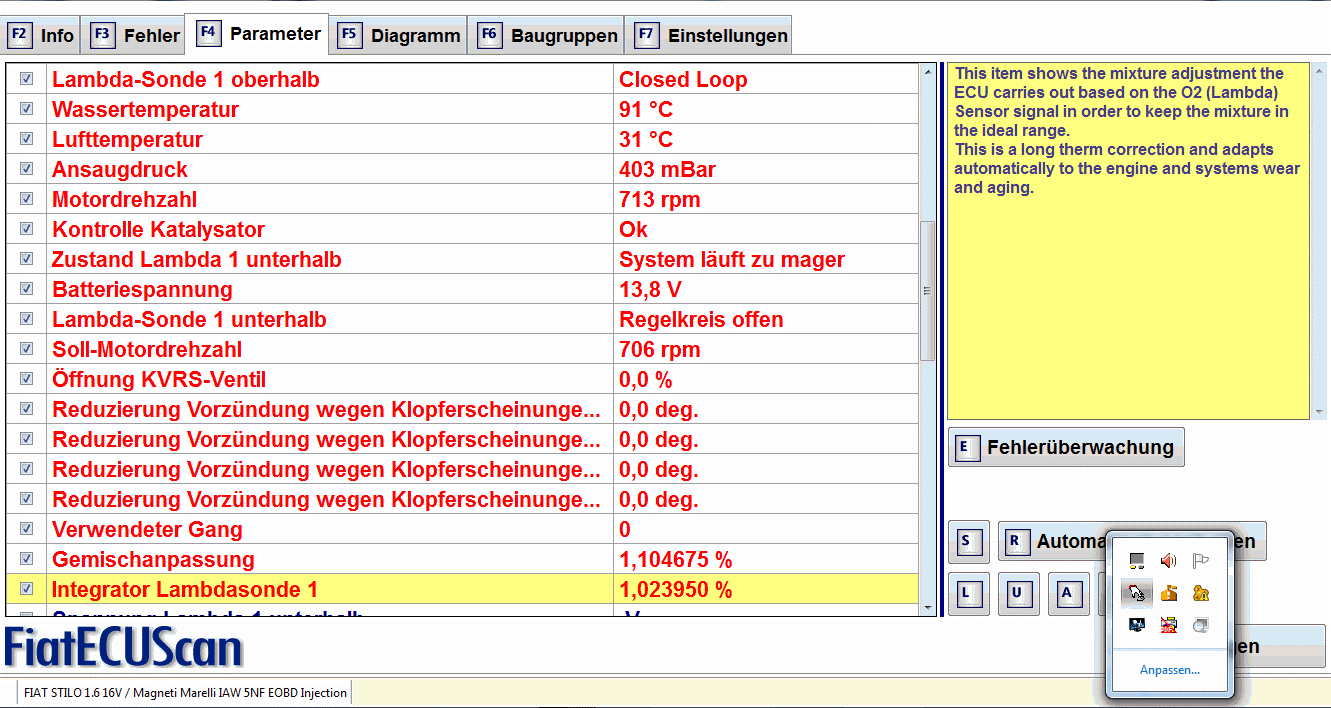Click the S key button
1331x708 pixels.
click(x=968, y=542)
